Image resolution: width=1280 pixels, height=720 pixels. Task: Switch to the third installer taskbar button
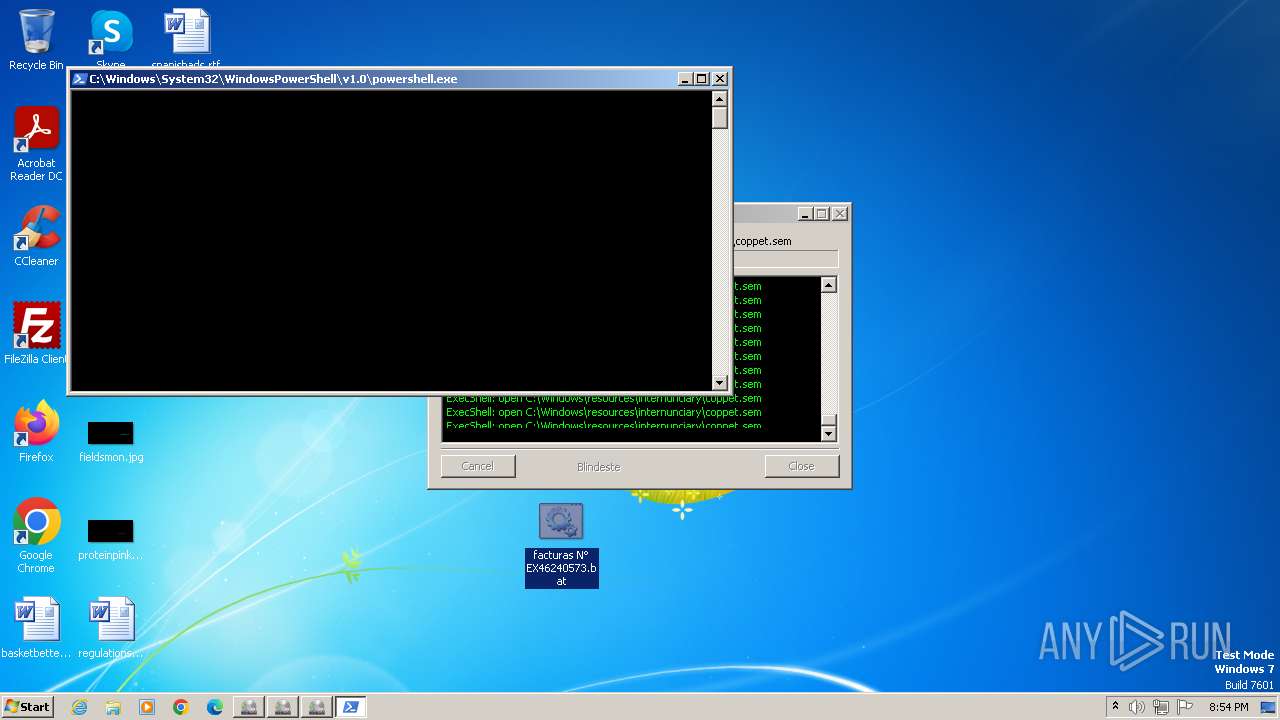coord(316,707)
